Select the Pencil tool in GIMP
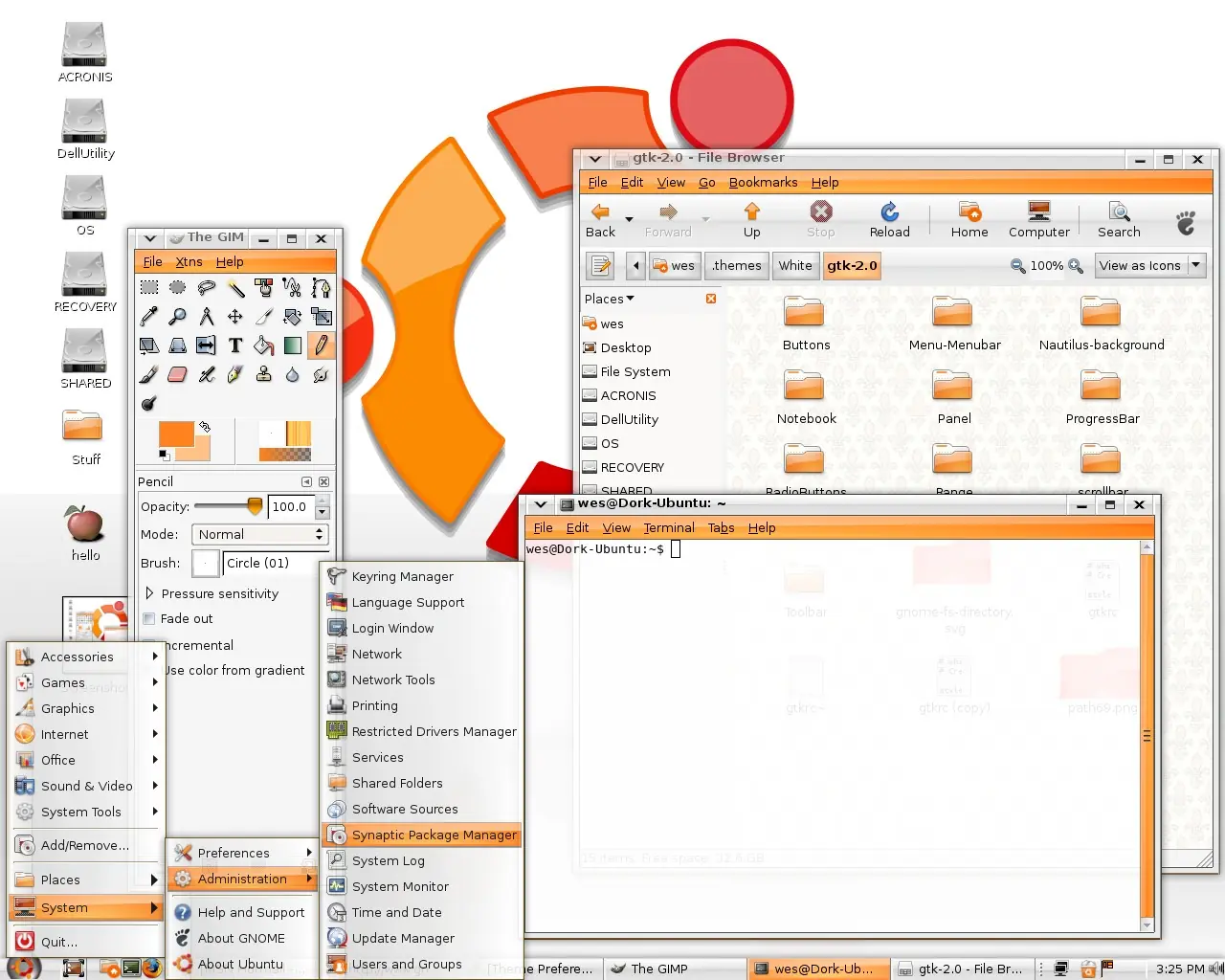Viewport: 1225px width, 980px height. (322, 345)
